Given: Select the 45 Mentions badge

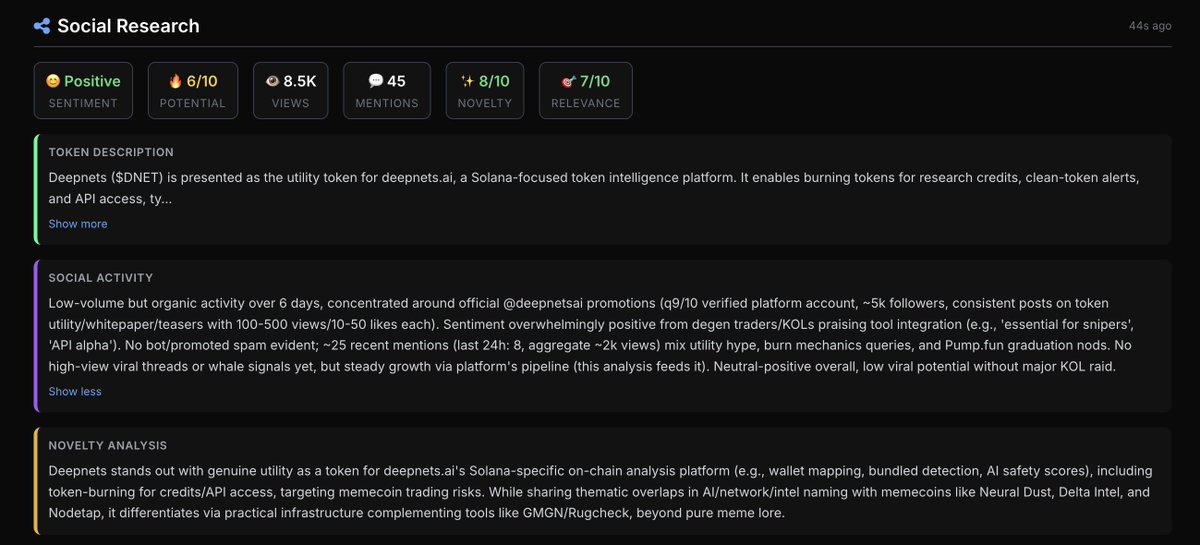Looking at the screenshot, I should point(387,90).
